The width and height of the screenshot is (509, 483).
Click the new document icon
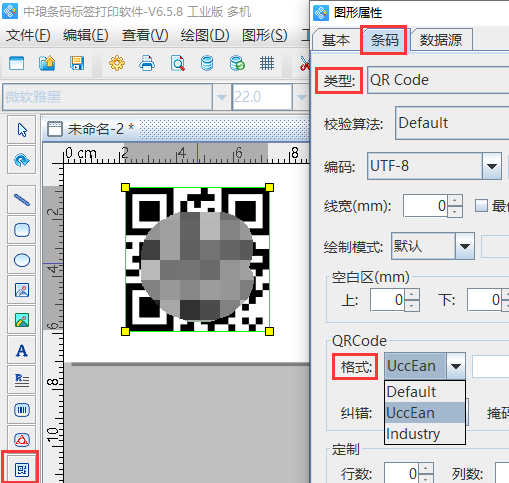(16, 63)
